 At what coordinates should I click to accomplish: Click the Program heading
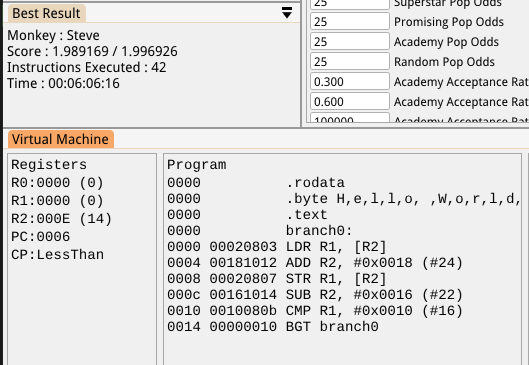click(197, 165)
